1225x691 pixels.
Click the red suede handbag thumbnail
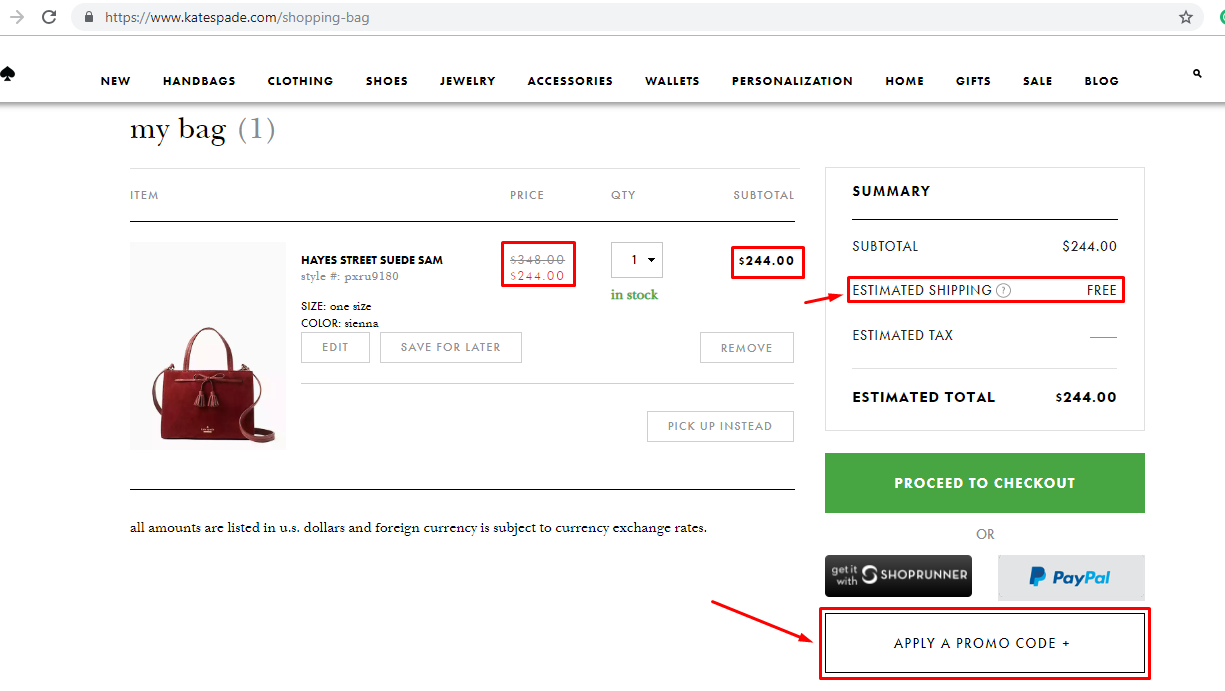pos(208,346)
